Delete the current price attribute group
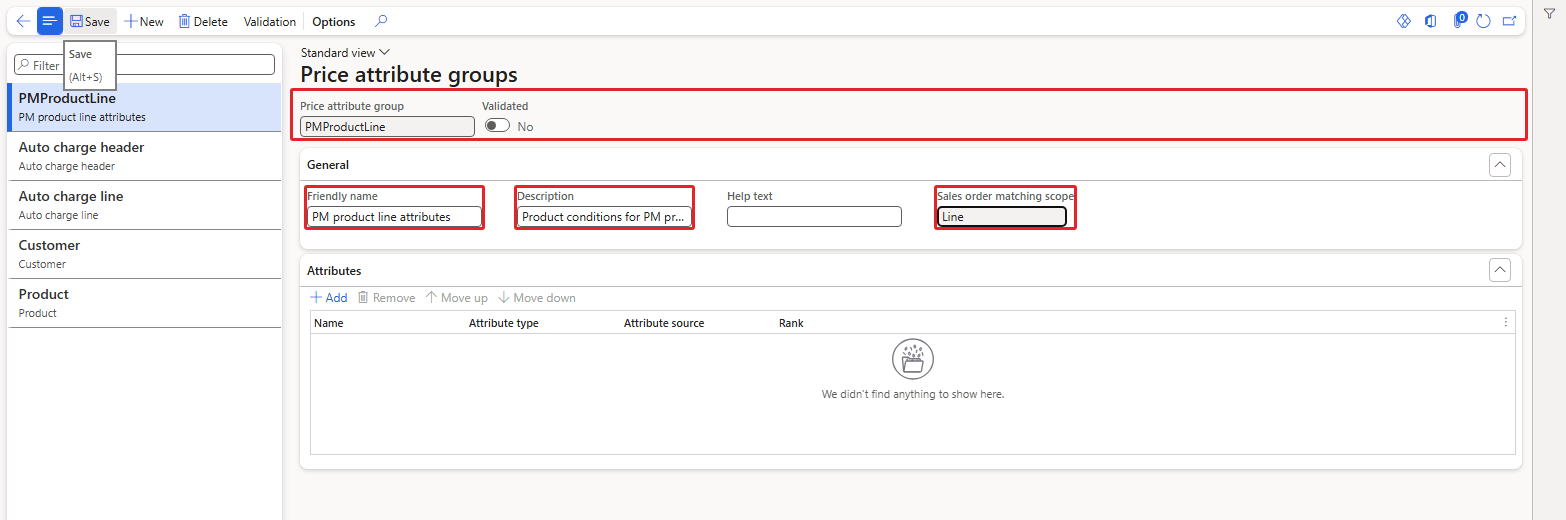1566x520 pixels. tap(203, 21)
